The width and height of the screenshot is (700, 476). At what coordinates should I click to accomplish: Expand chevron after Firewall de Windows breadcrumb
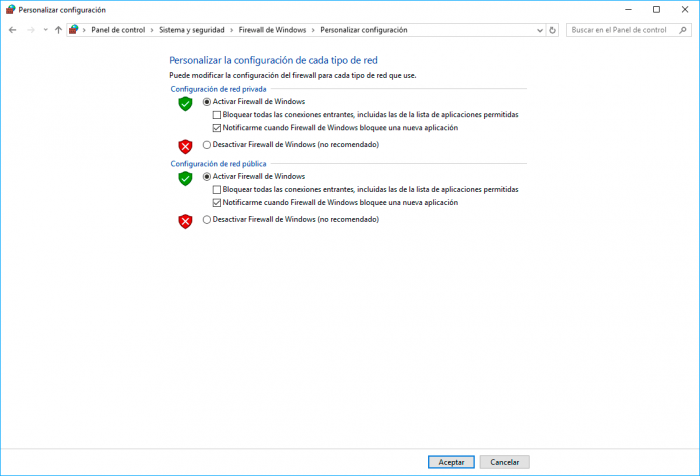click(313, 30)
